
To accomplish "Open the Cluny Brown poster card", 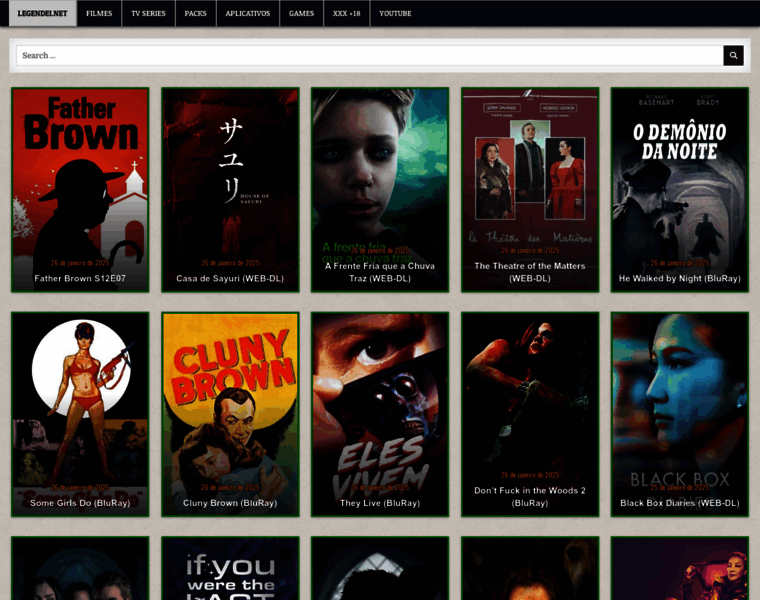I will click(230, 414).
